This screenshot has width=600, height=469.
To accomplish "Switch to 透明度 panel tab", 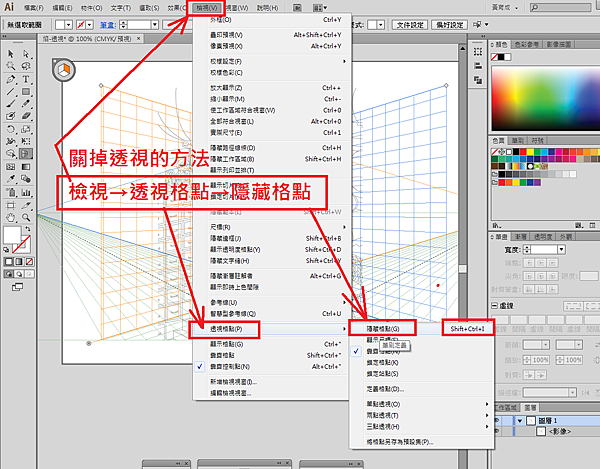I will tap(543, 237).
